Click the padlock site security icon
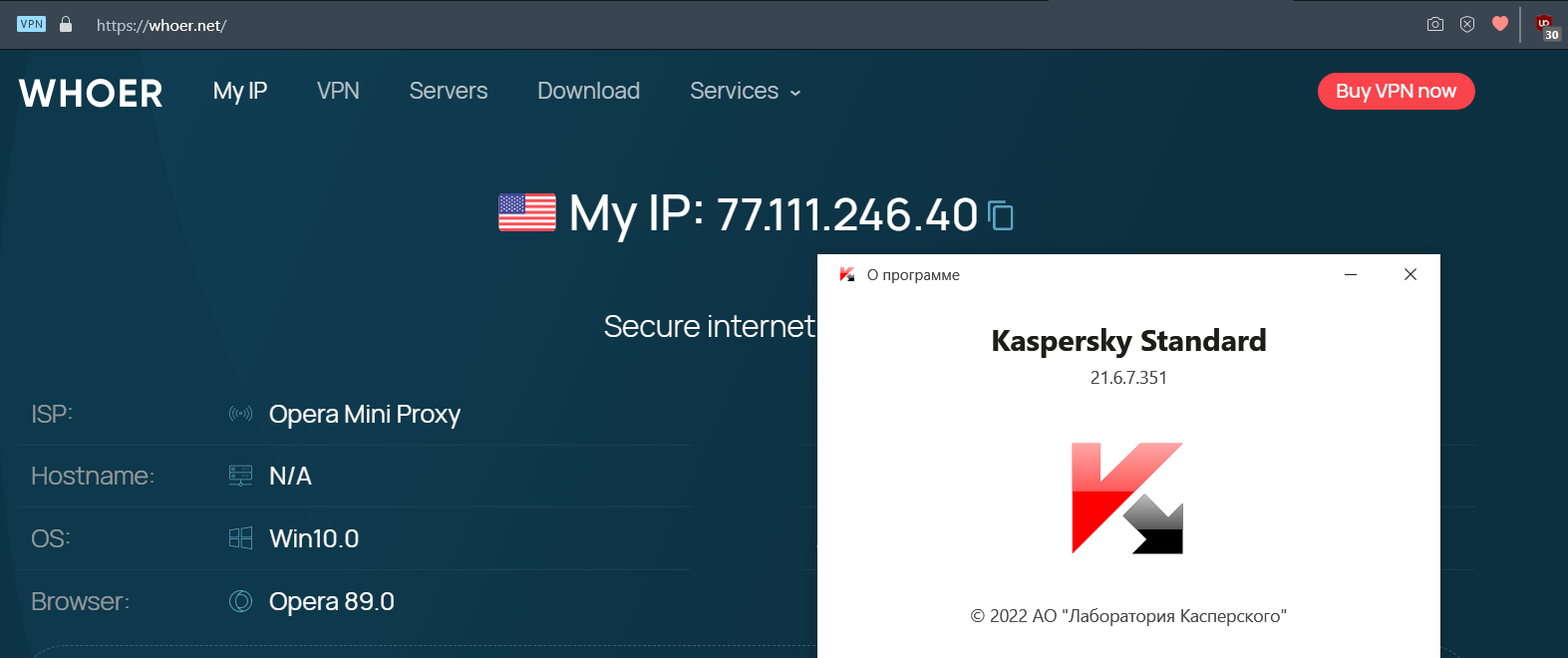Screen dimensions: 1568x658 (x=66, y=24)
